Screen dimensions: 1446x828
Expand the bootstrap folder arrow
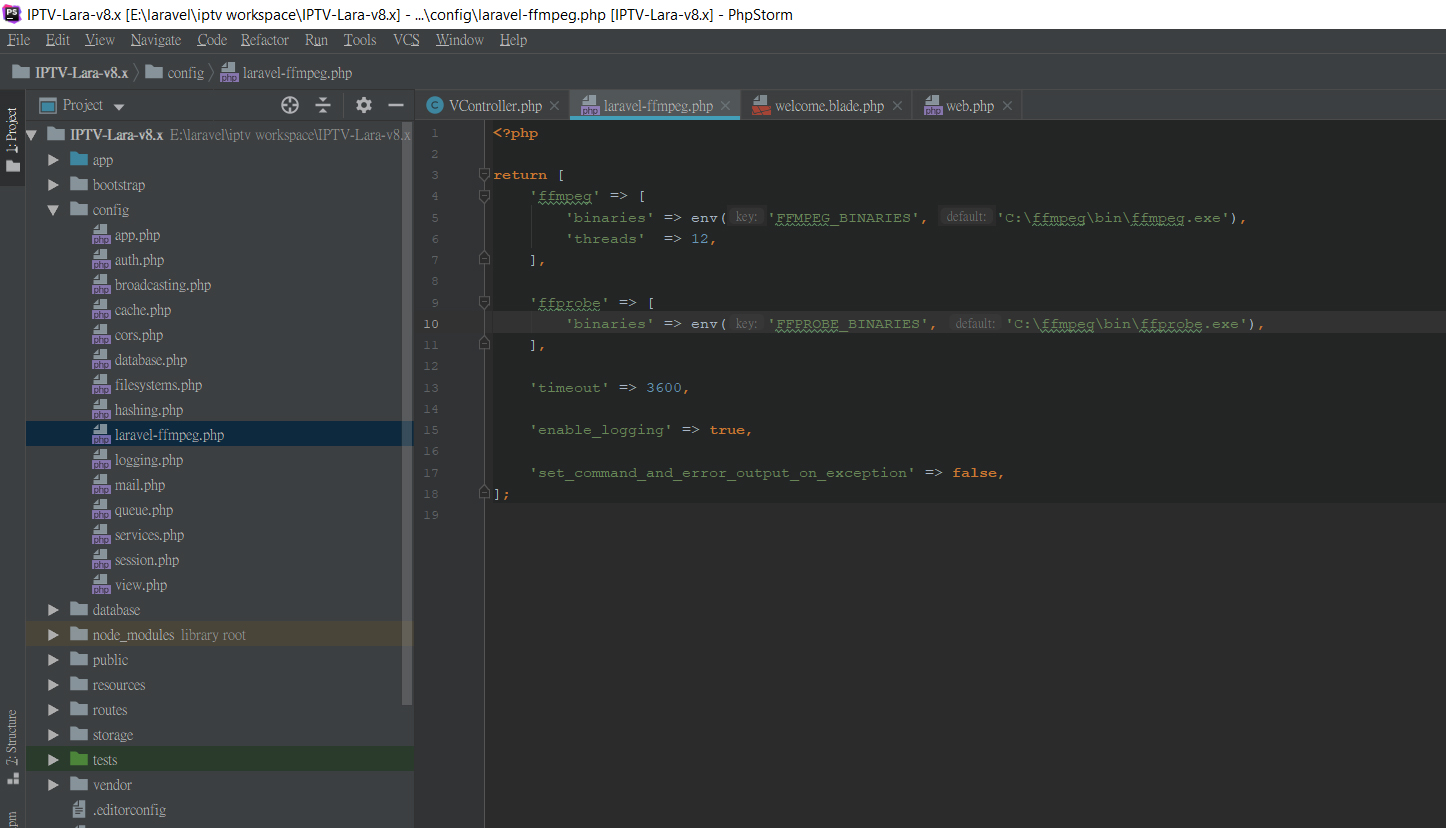pos(54,185)
